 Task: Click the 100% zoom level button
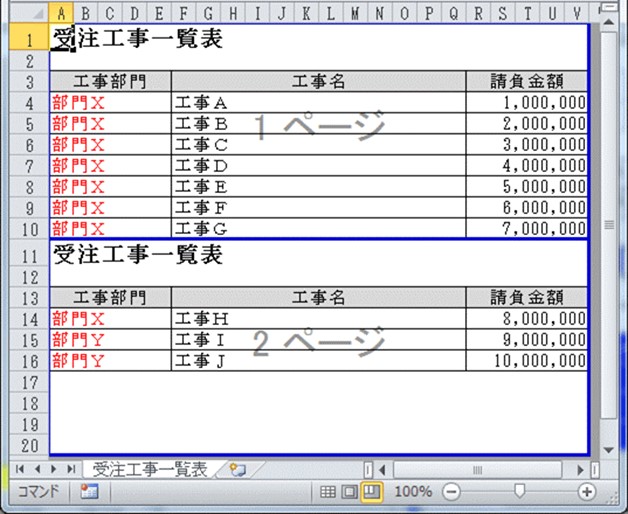click(x=412, y=492)
